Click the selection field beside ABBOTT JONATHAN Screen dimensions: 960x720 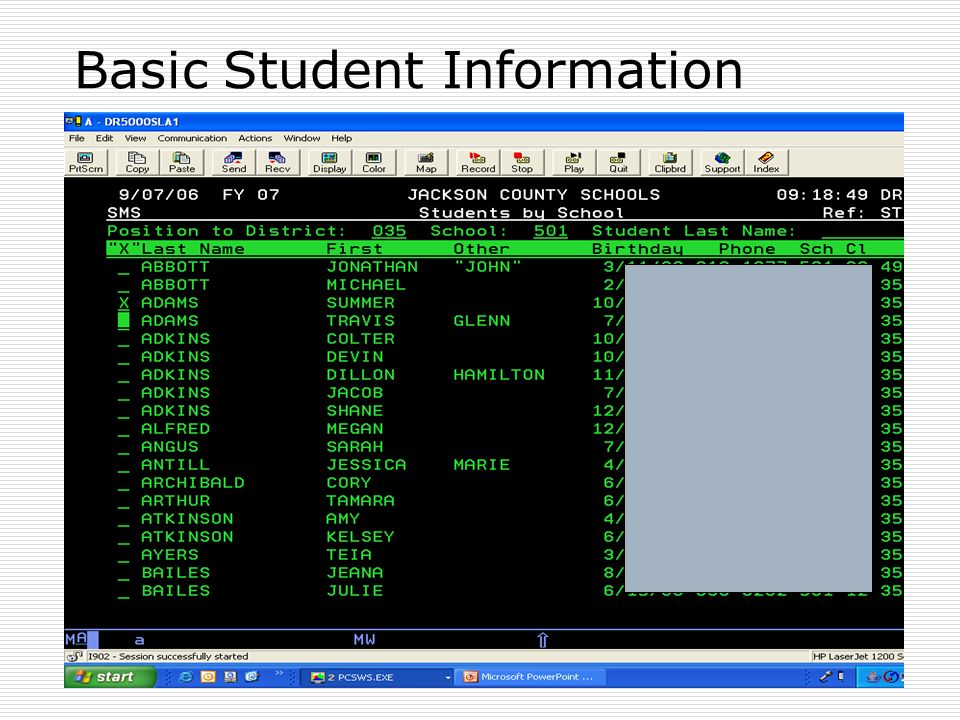[124, 268]
